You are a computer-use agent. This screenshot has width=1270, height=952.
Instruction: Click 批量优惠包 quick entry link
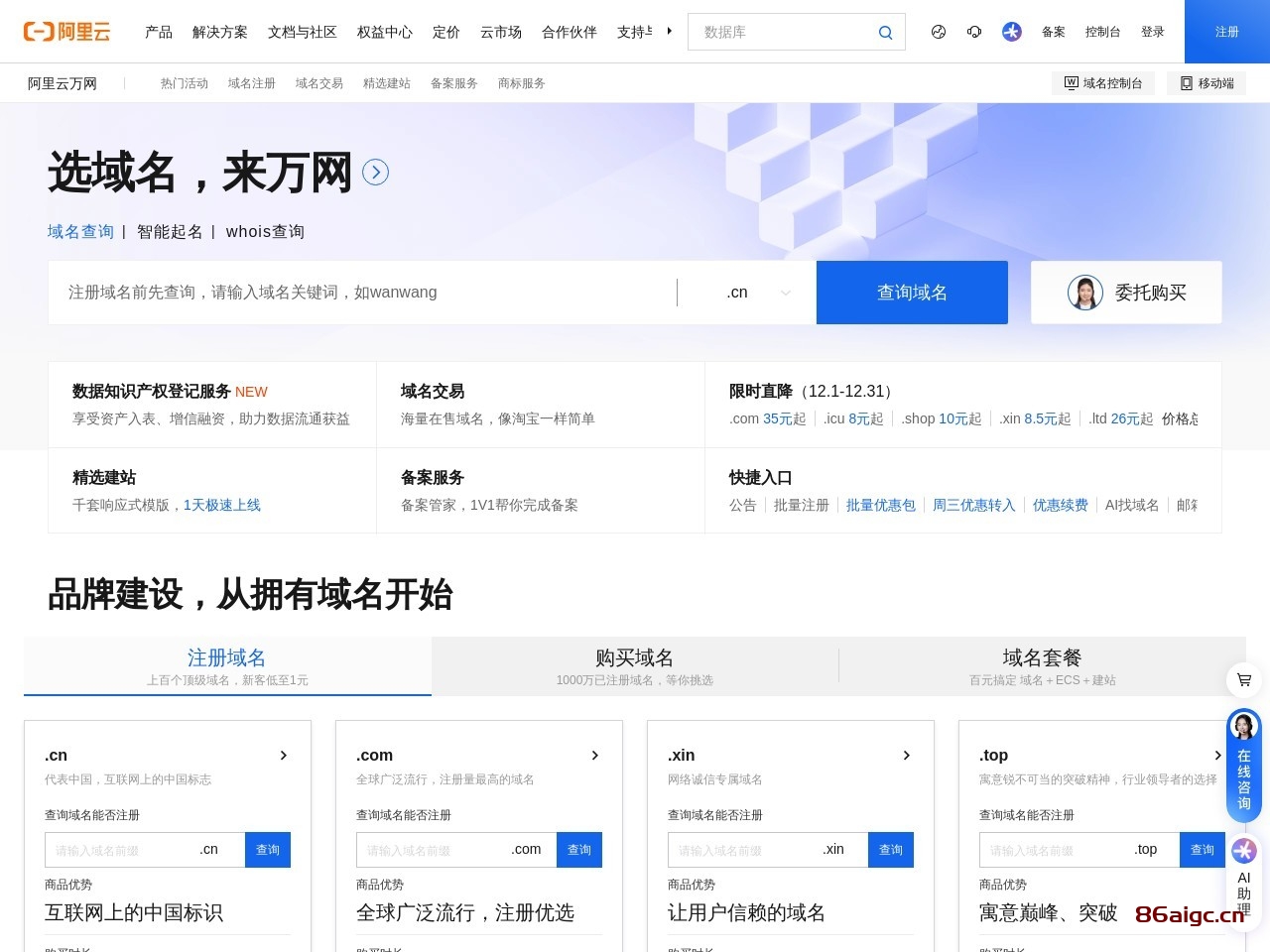881,505
